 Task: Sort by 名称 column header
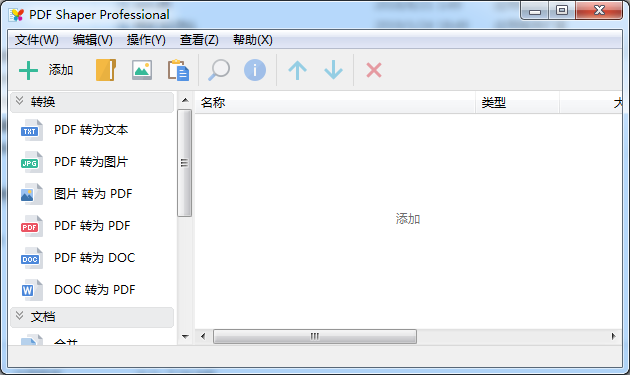pyautogui.click(x=335, y=103)
